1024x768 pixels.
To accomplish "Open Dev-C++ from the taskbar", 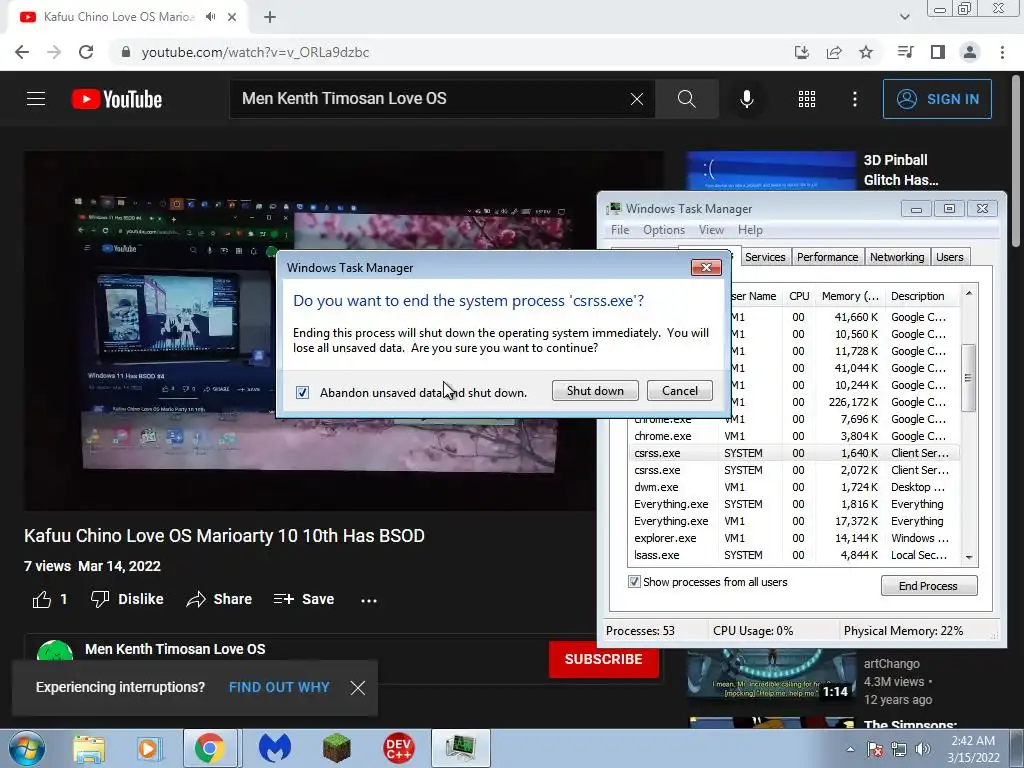I will (398, 748).
